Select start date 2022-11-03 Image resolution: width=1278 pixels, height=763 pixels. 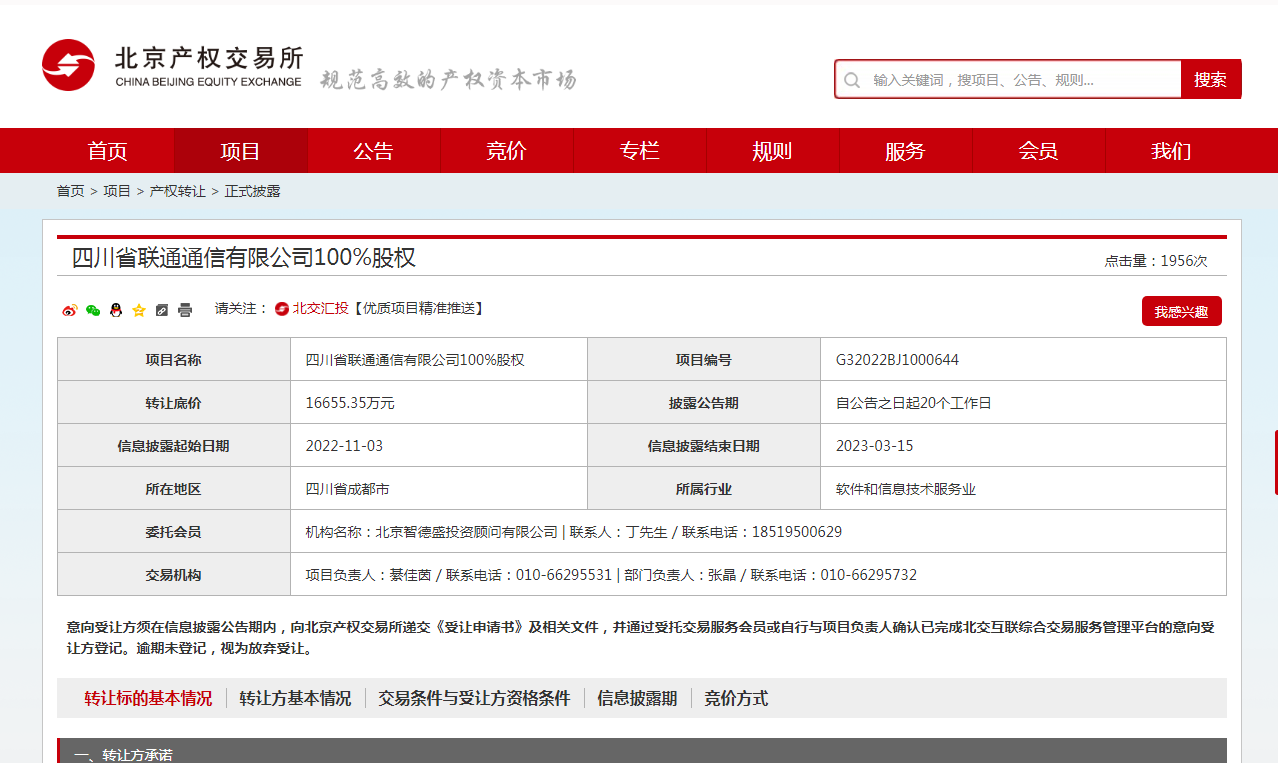click(344, 446)
